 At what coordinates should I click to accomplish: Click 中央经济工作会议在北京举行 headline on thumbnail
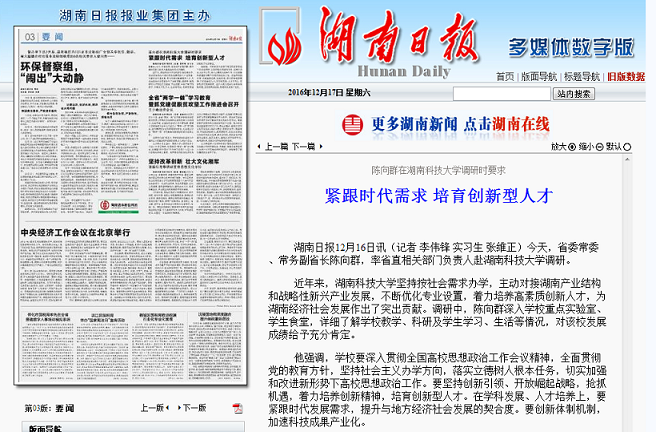(x=75, y=233)
